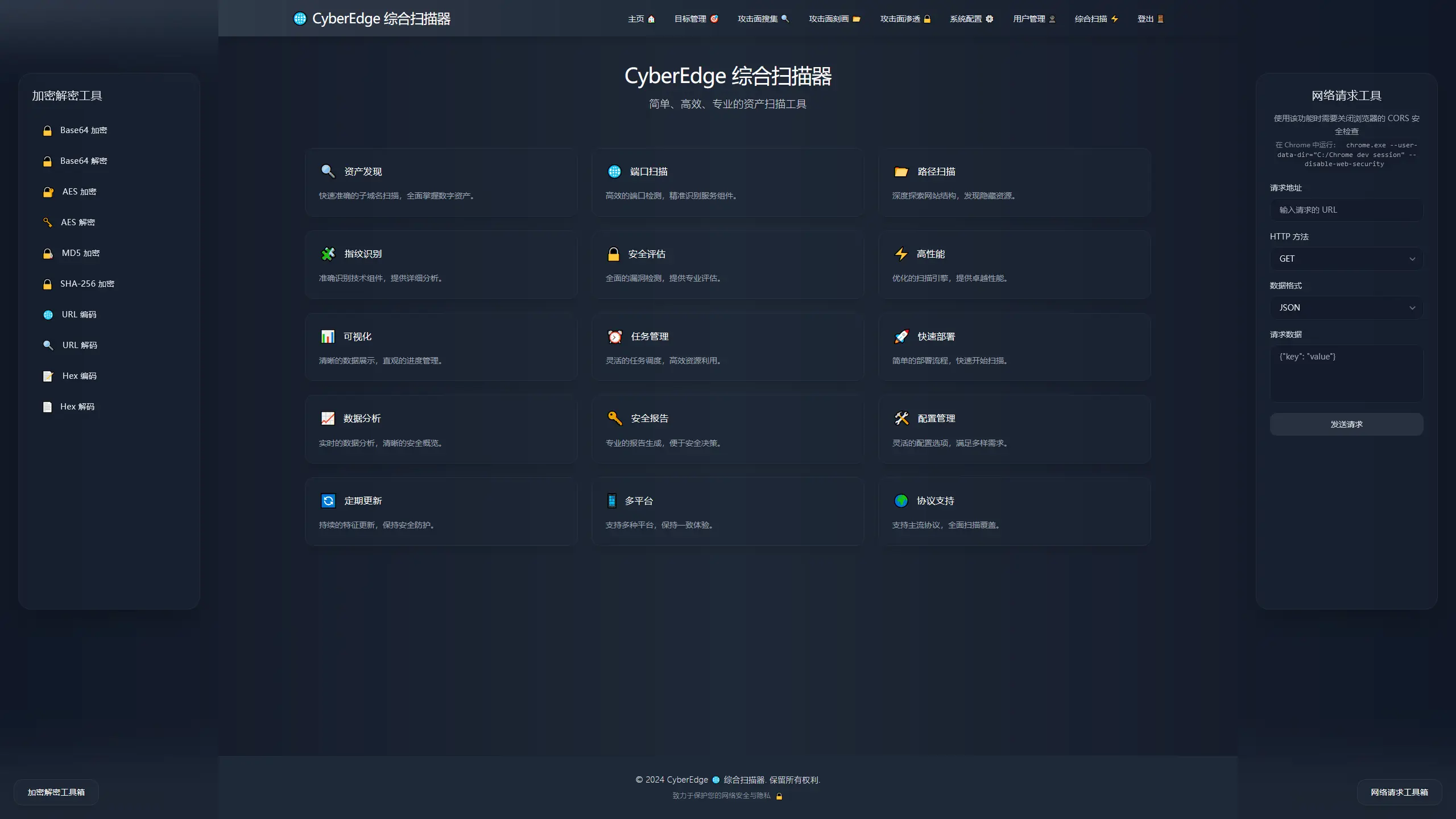The height and width of the screenshot is (819, 1456).
Task: Click the globe icon on 端口扫描 card
Action: point(614,171)
